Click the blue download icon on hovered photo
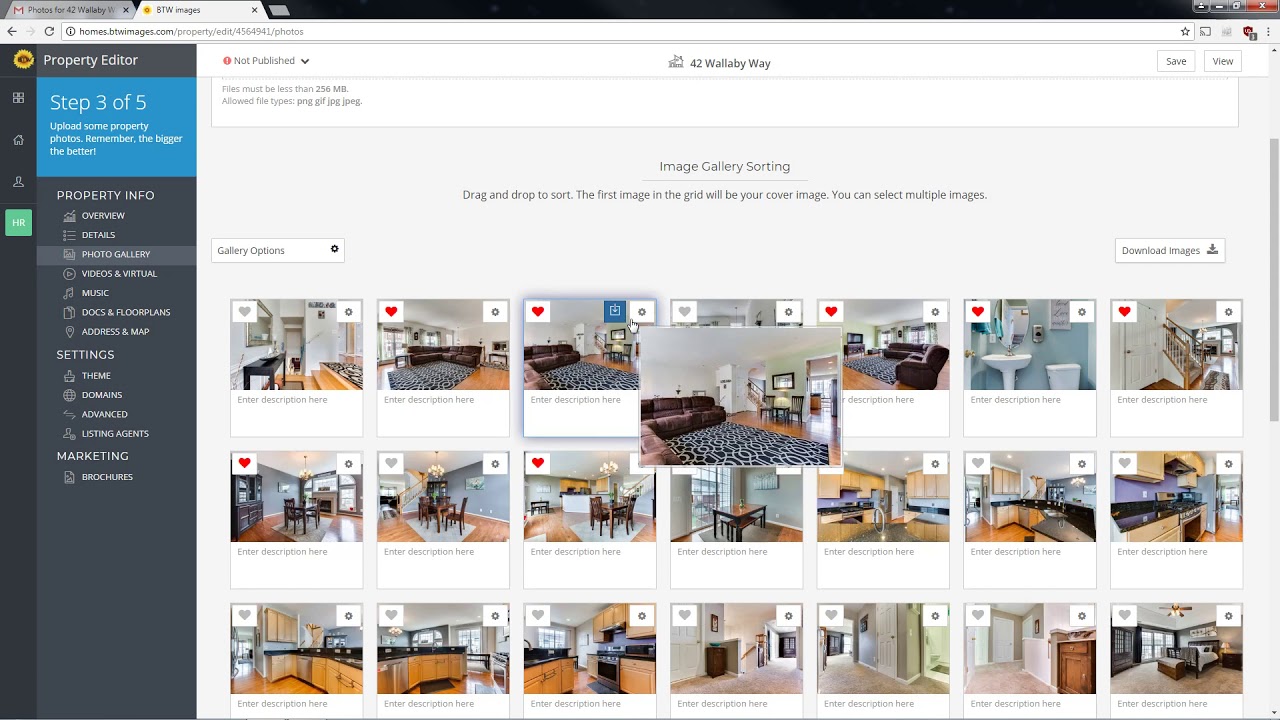The height and width of the screenshot is (720, 1280). pos(615,312)
